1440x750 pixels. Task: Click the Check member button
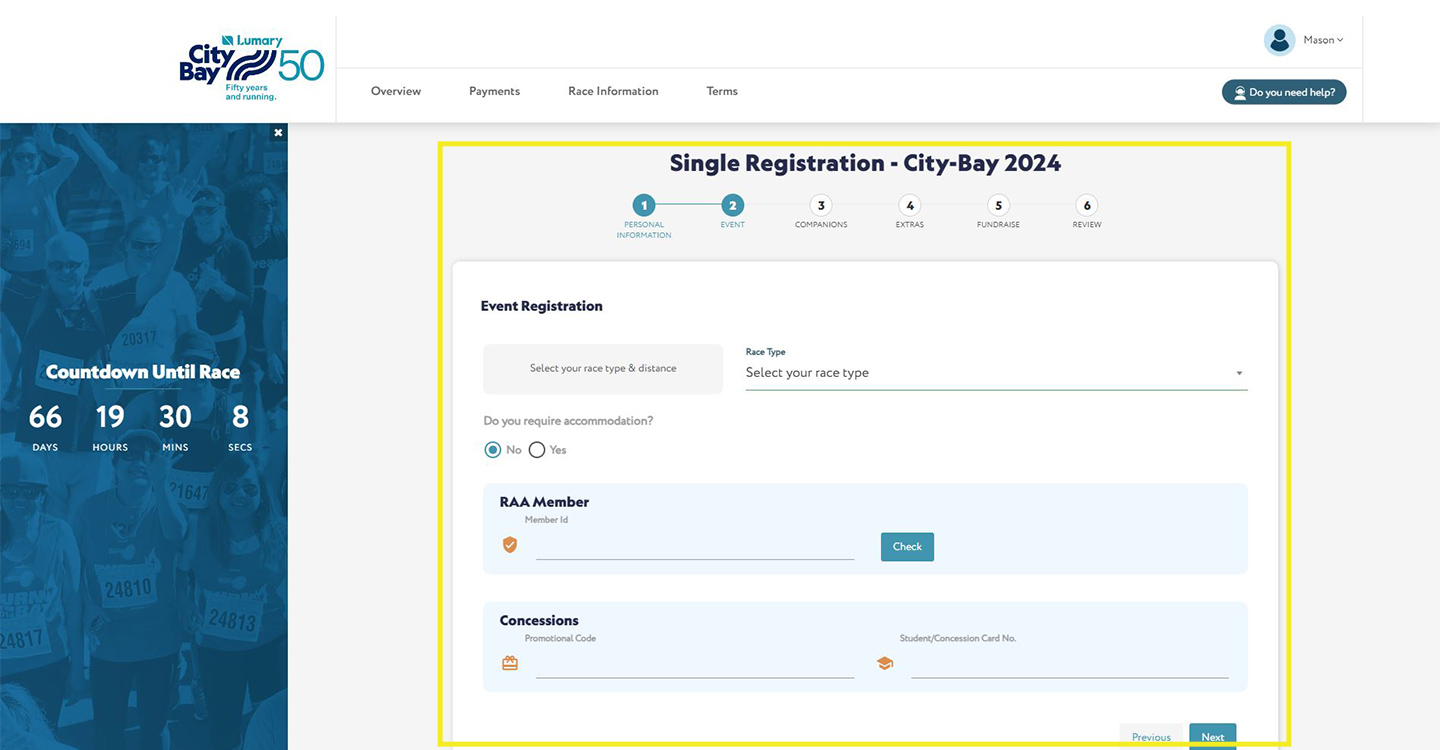(x=907, y=547)
